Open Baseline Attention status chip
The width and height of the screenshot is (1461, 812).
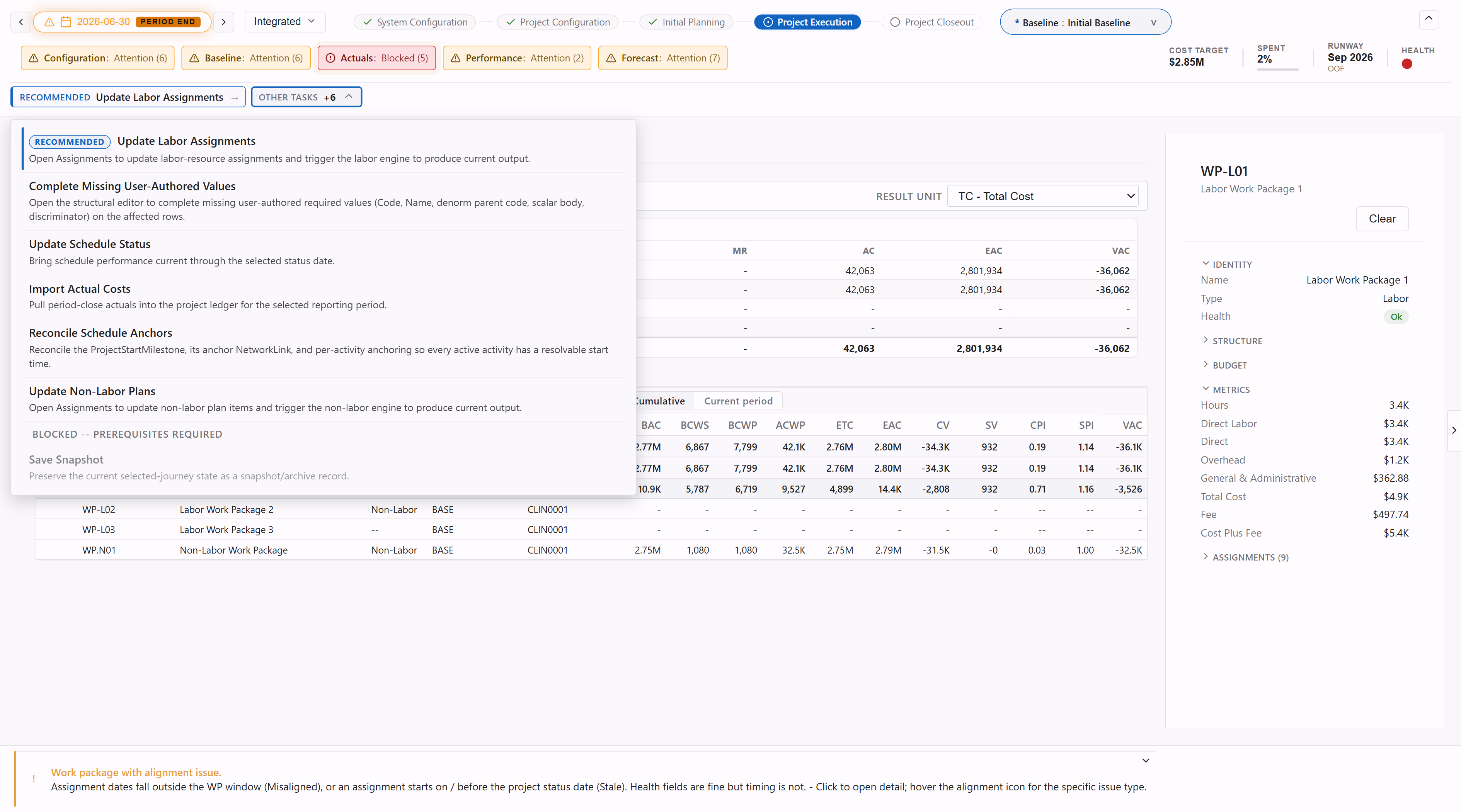(246, 58)
